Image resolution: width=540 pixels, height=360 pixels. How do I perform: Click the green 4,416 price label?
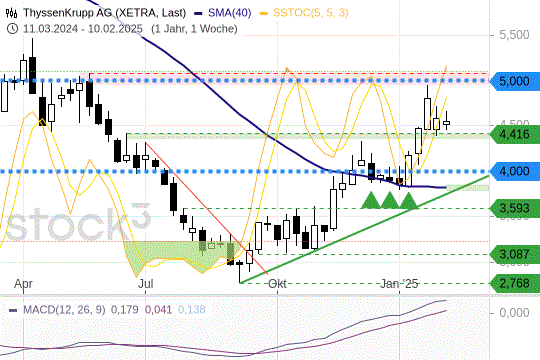(x=515, y=134)
